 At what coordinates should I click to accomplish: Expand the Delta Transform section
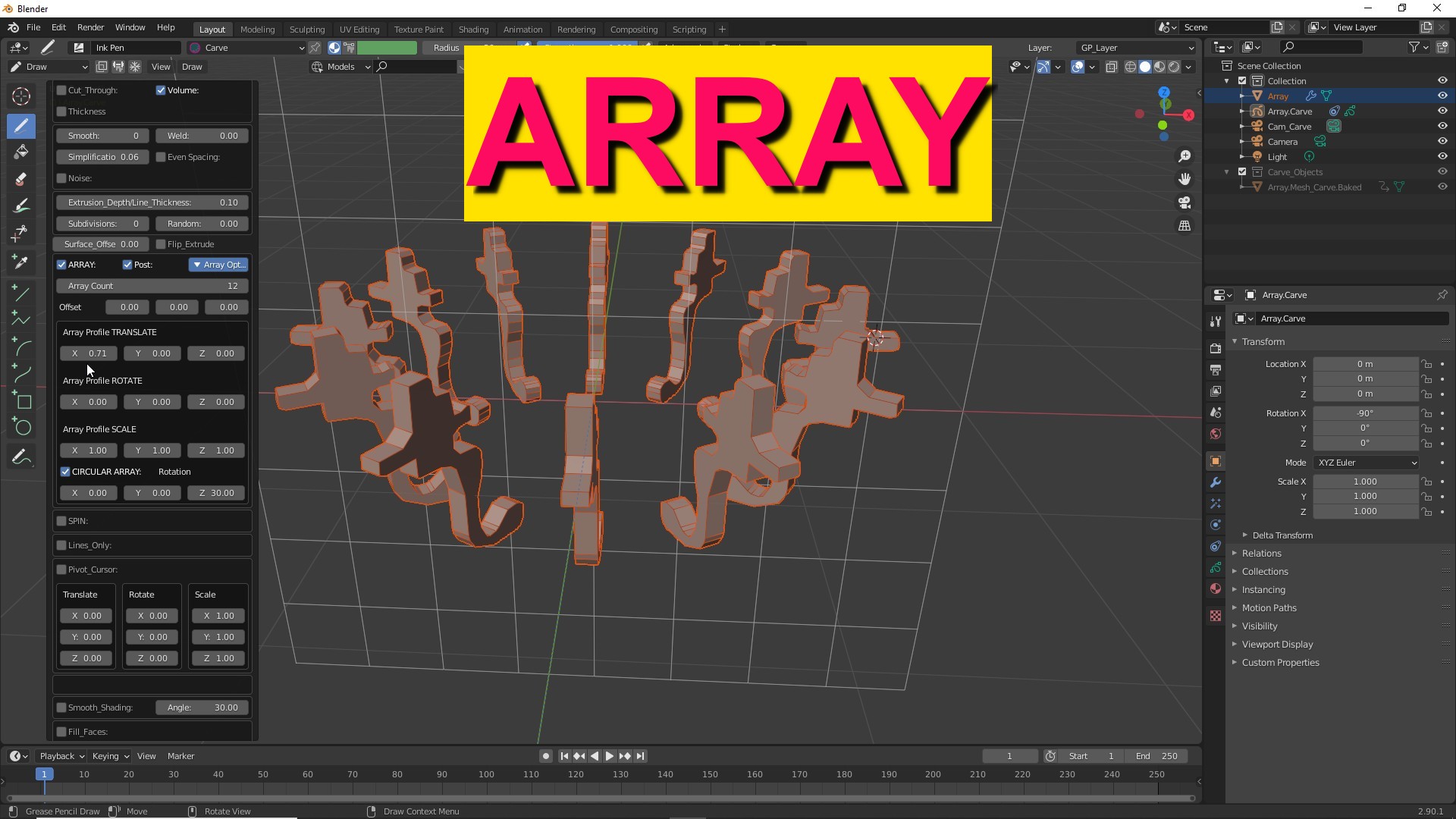click(1282, 535)
